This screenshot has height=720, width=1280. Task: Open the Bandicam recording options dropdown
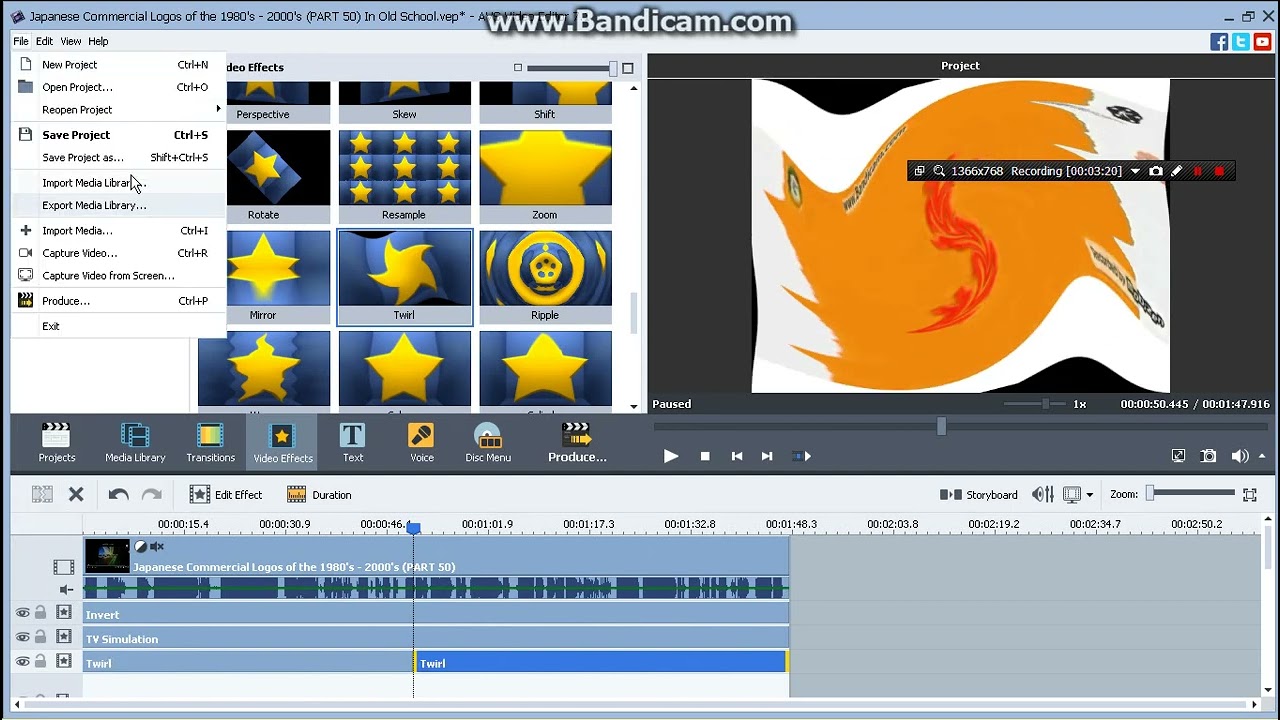pyautogui.click(x=1135, y=171)
